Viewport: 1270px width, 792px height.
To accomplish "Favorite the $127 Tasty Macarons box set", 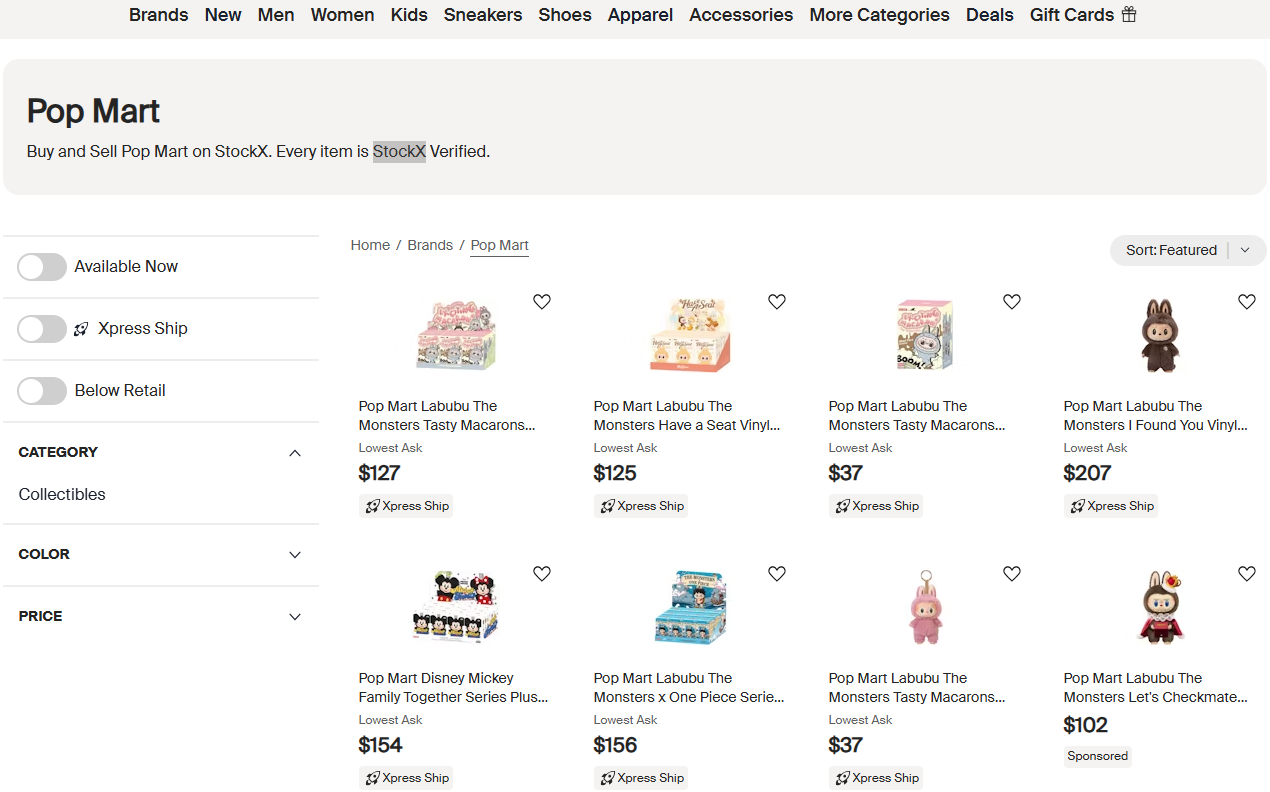I will tap(542, 302).
